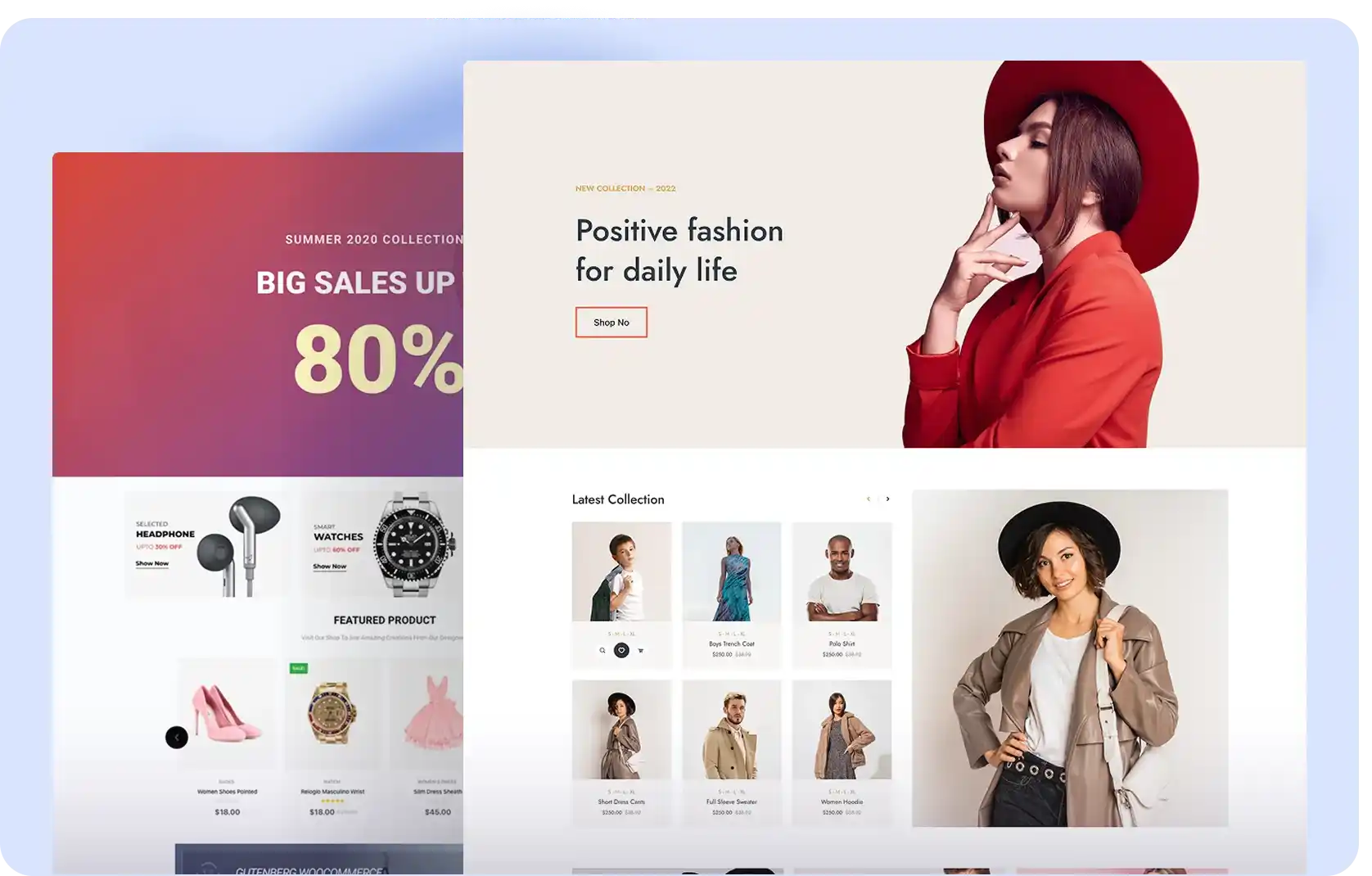The width and height of the screenshot is (1372, 876).
Task: Follow the Show Now link under Watches
Action: (329, 567)
